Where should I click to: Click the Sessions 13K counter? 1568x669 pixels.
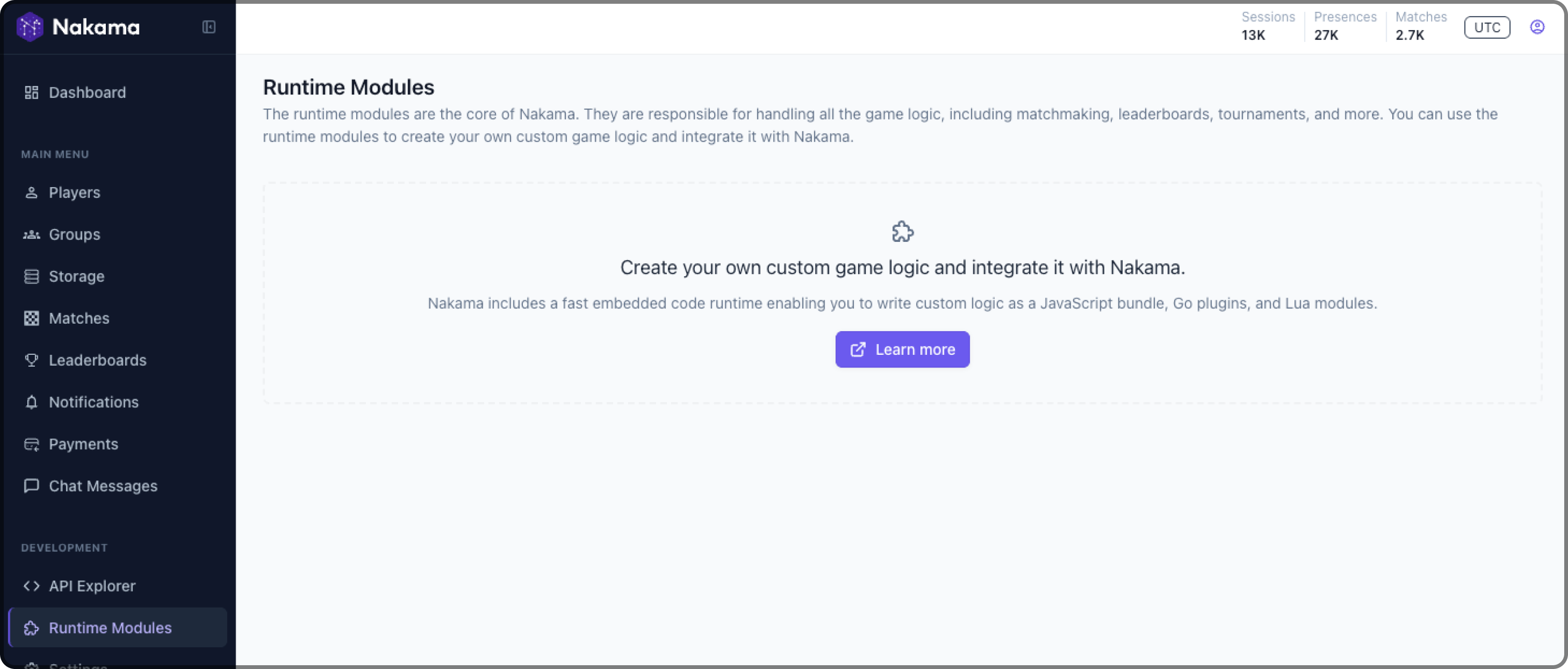pyautogui.click(x=1268, y=26)
